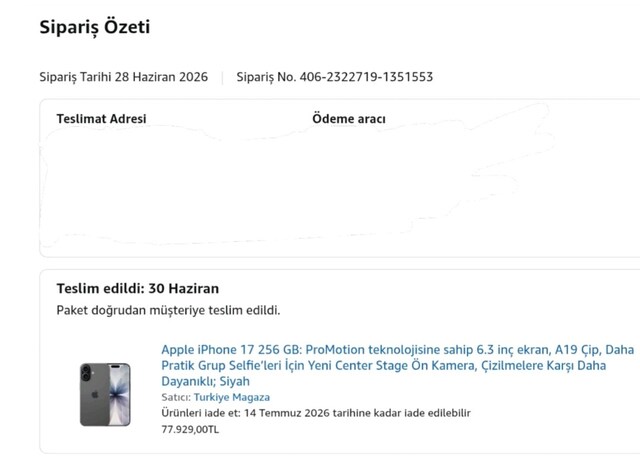Click the Ödeme aracı heading

[x=349, y=119]
